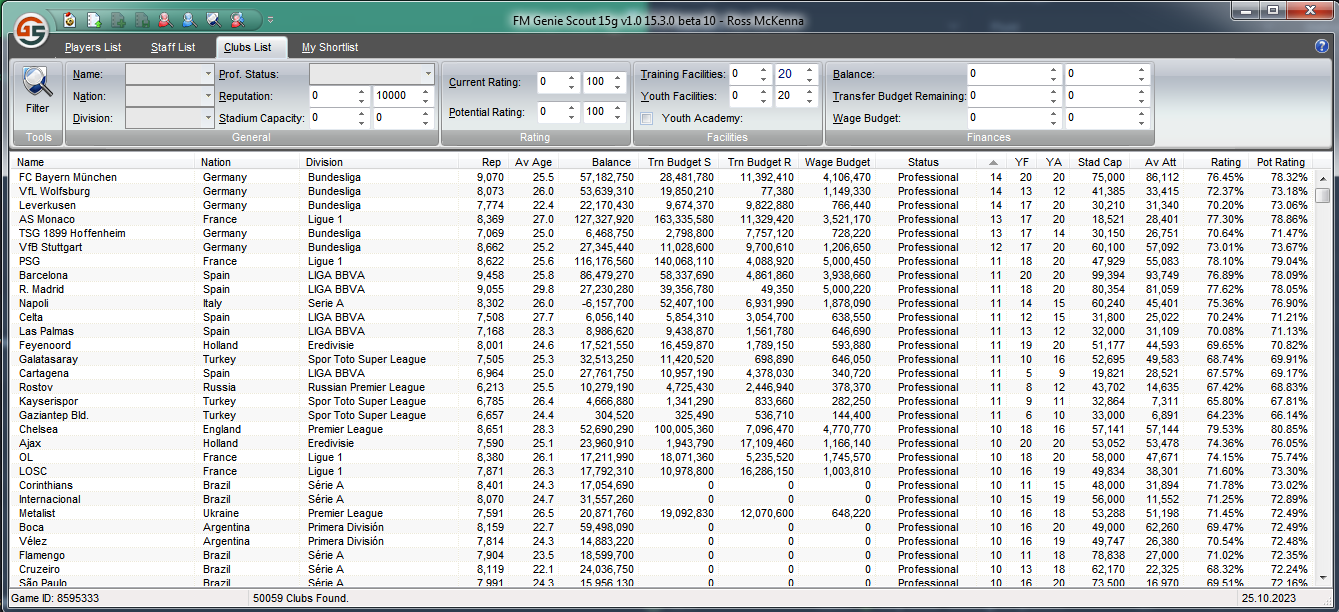Screen dimensions: 1339x612
Task: Click the Reputation maximum field showing 10000
Action: click(402, 96)
